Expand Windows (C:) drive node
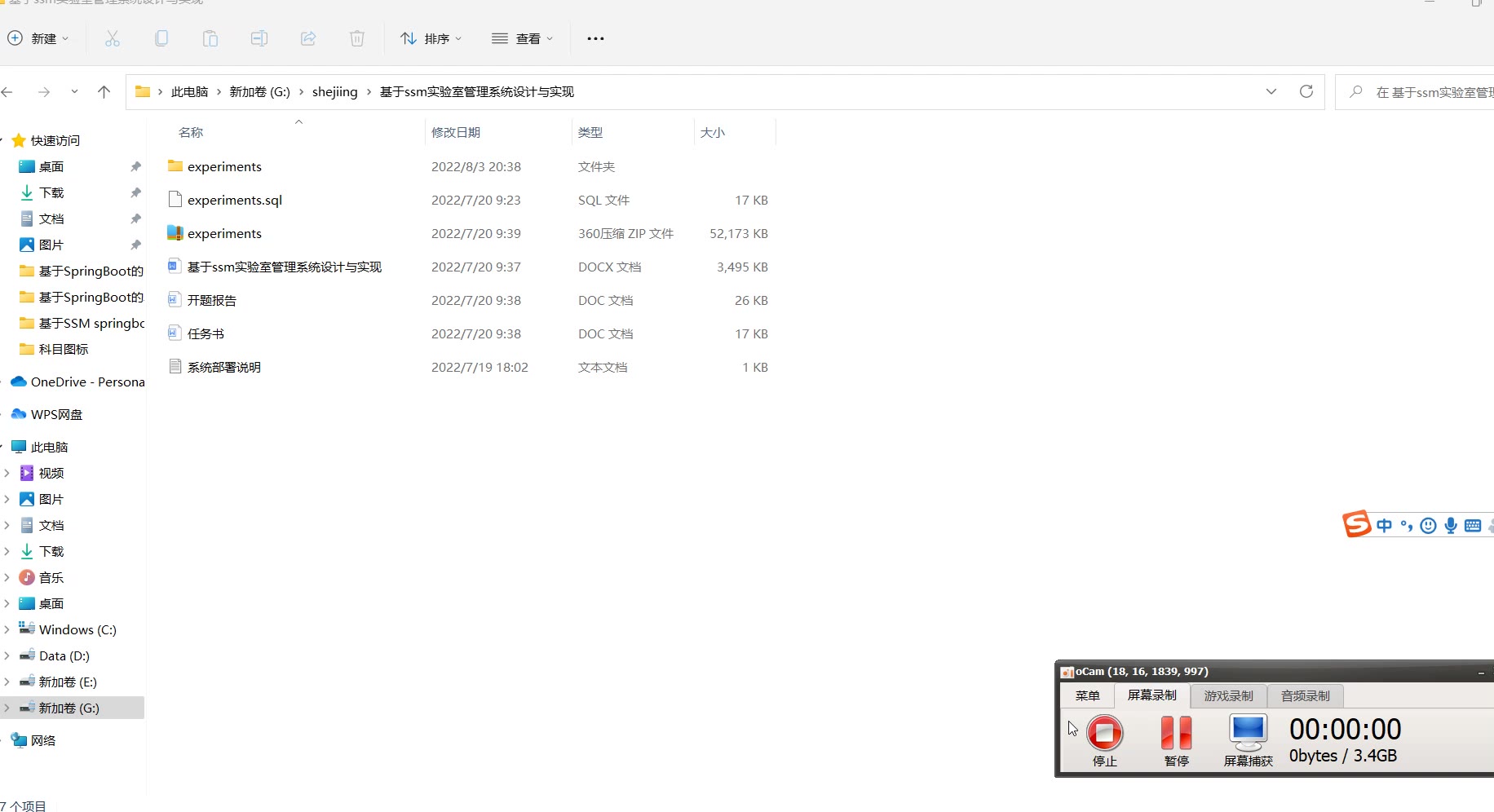Viewport: 1494px width, 812px height. (7, 629)
